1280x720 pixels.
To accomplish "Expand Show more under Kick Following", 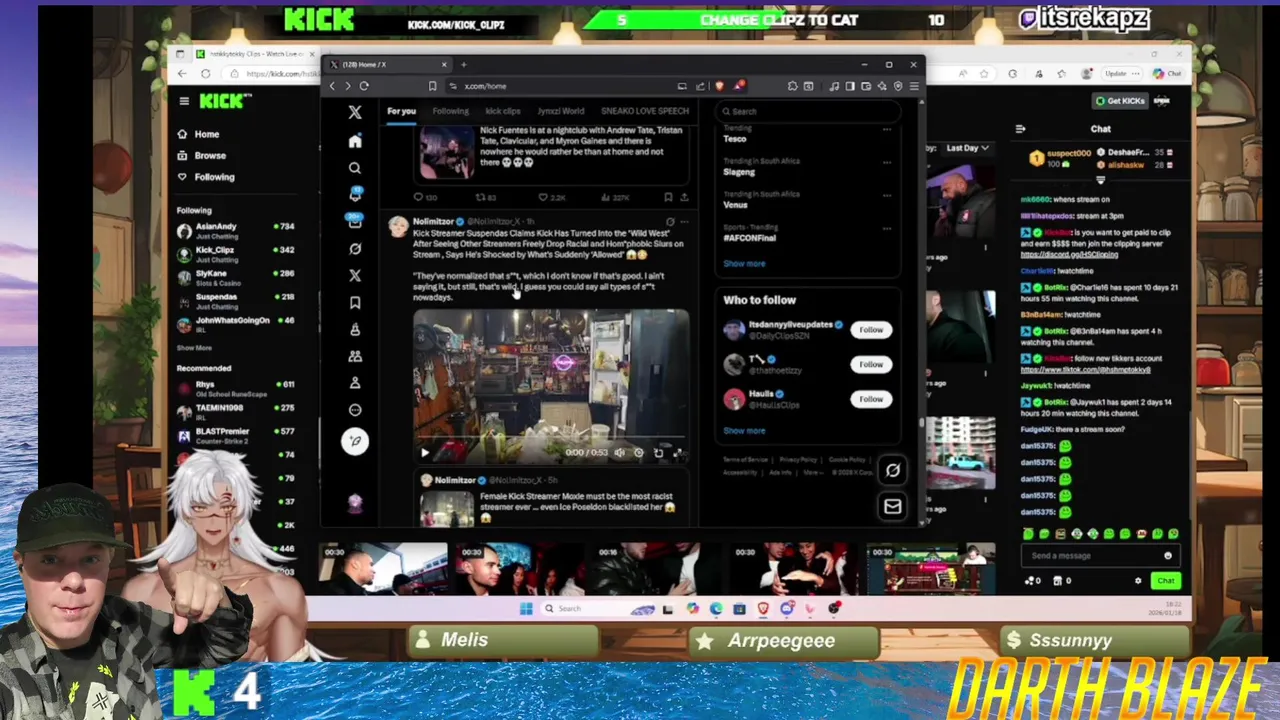I will [195, 348].
